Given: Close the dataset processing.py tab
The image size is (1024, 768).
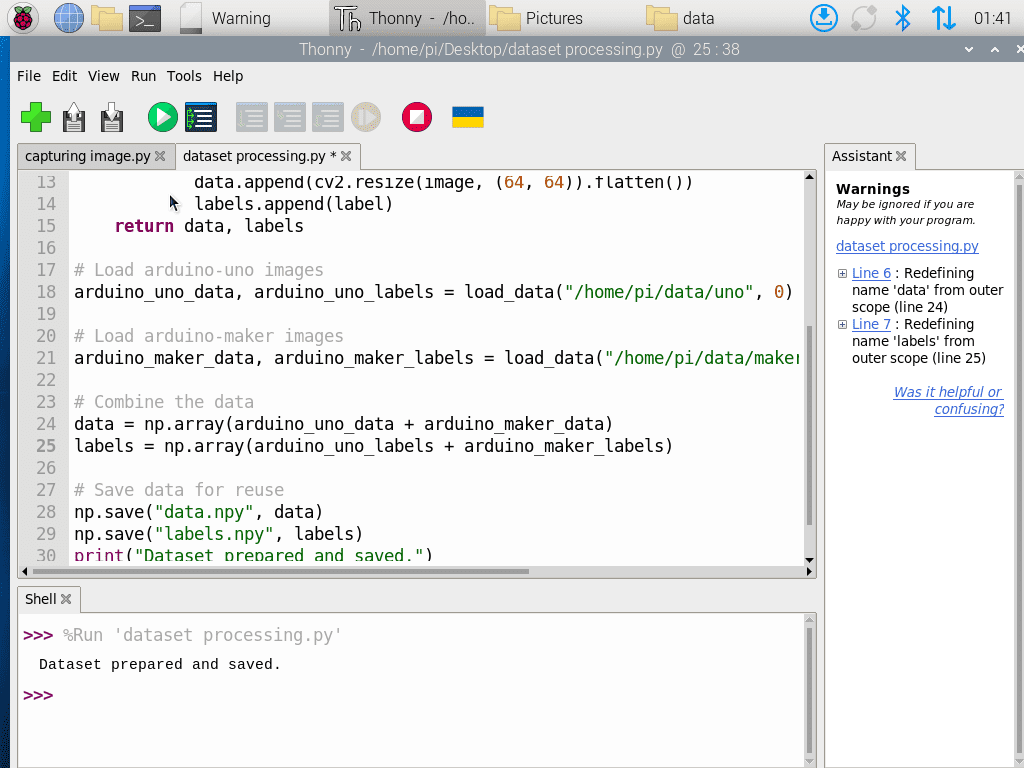Looking at the screenshot, I should click(346, 156).
